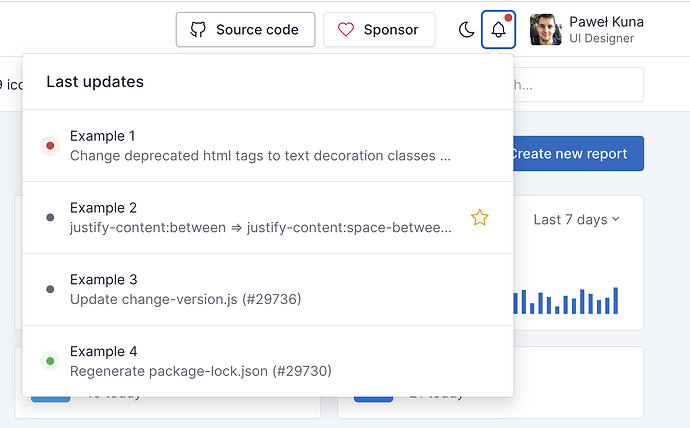Viewport: 690px width, 428px height.
Task: Click the GitHub icon on Source code
Action: (198, 30)
